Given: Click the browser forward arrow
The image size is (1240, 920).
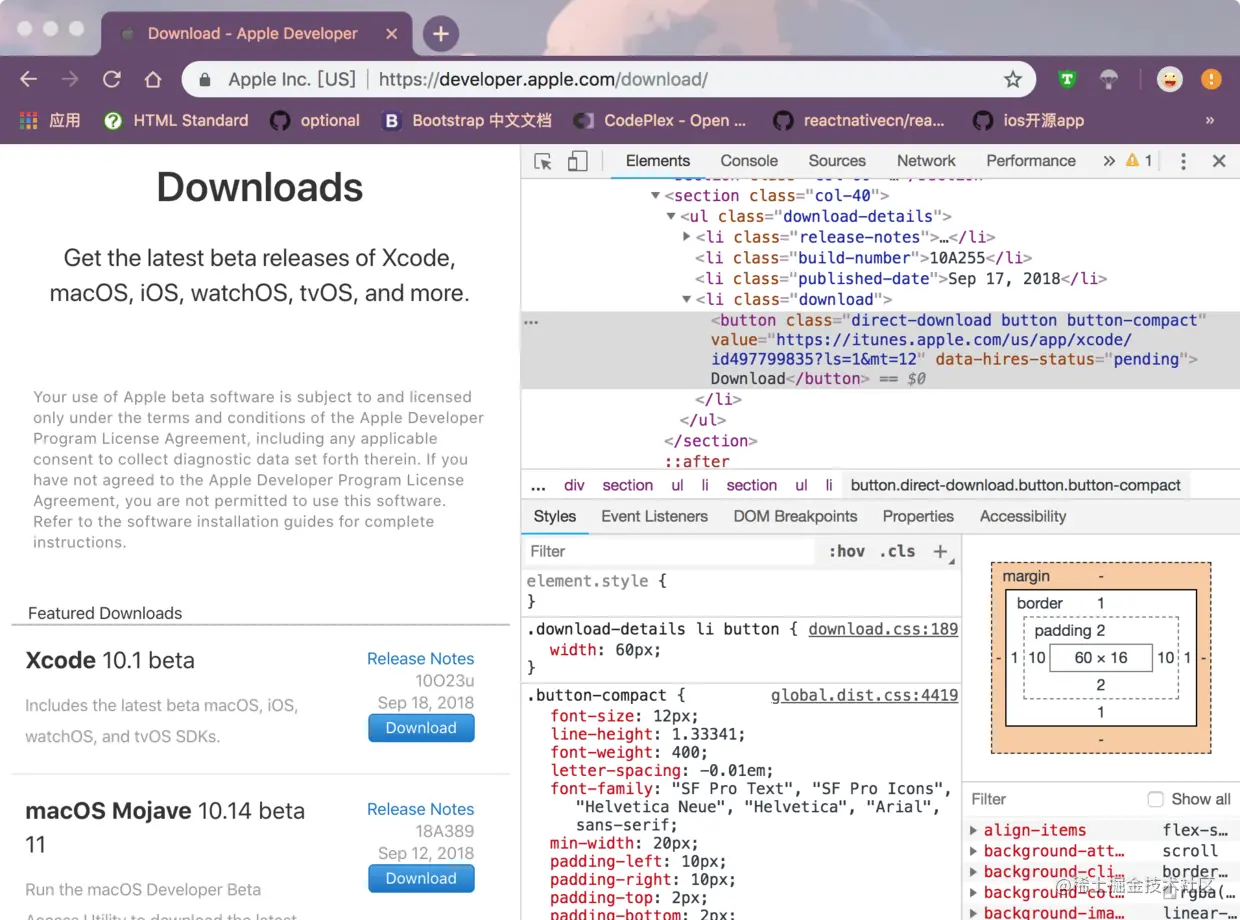Looking at the screenshot, I should 70,80.
